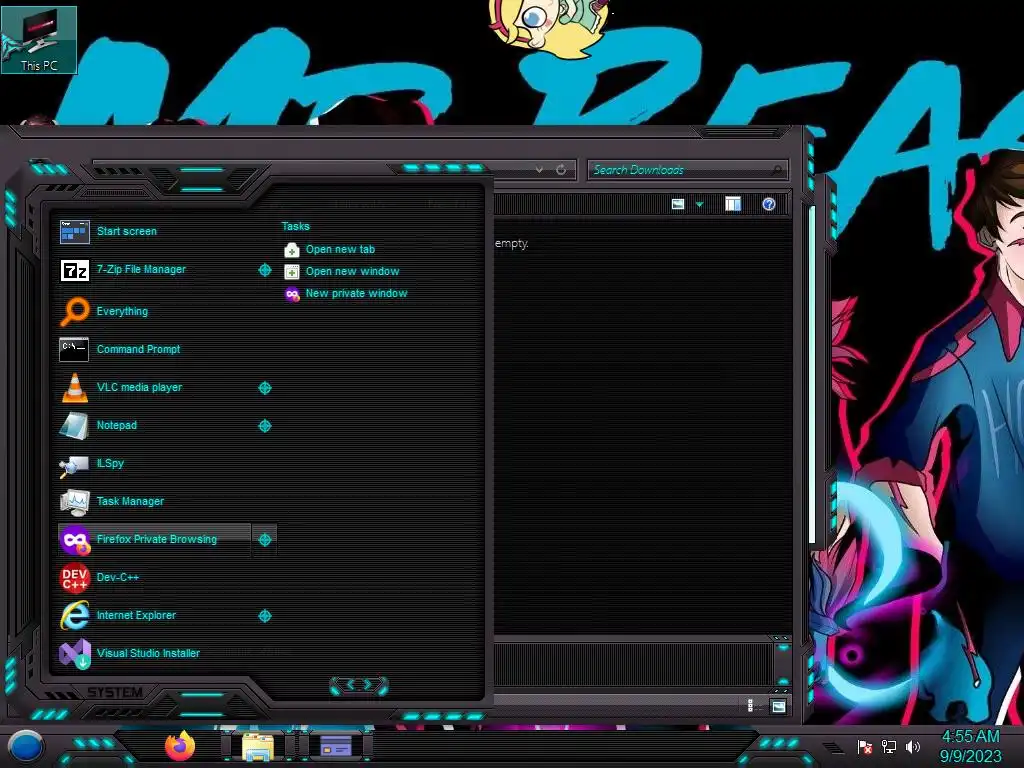Open the volume control in tray

(x=913, y=746)
